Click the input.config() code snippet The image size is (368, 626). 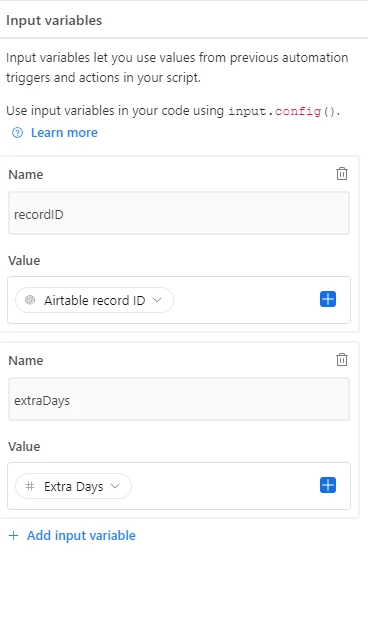[283, 111]
